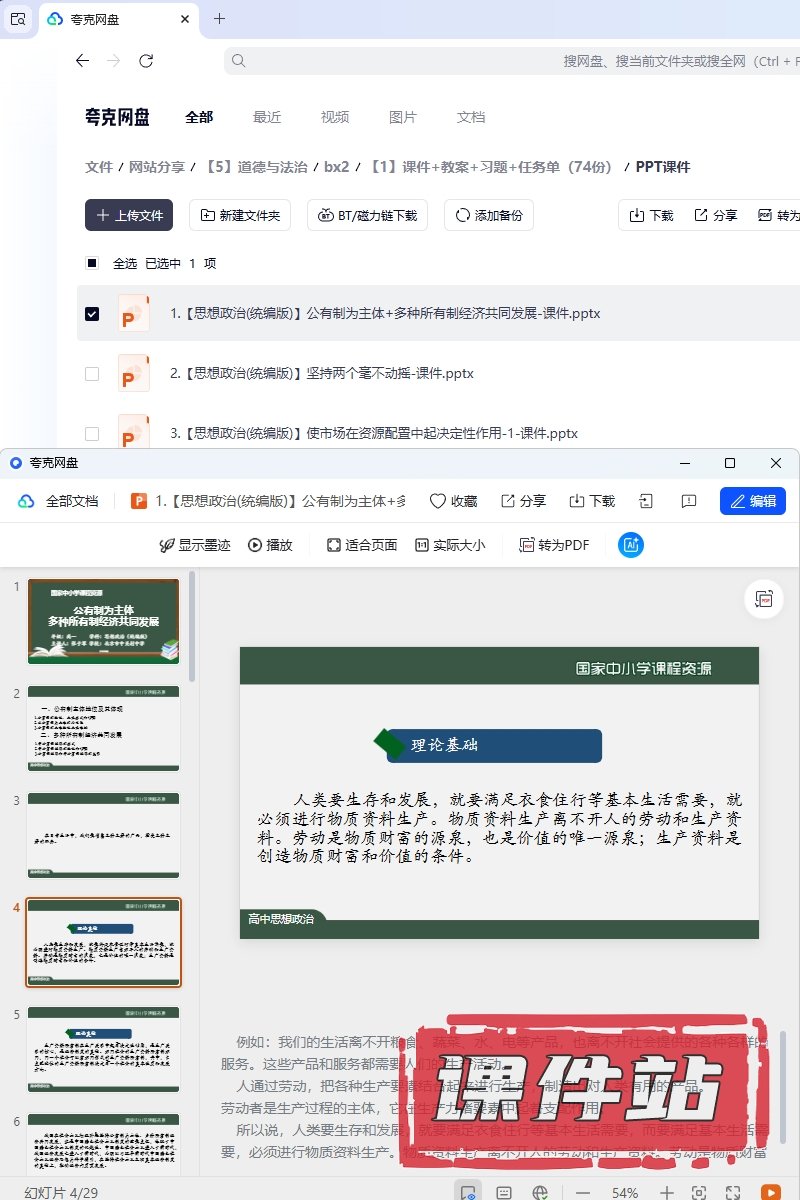Click the zoom out minus icon

coord(583,1192)
